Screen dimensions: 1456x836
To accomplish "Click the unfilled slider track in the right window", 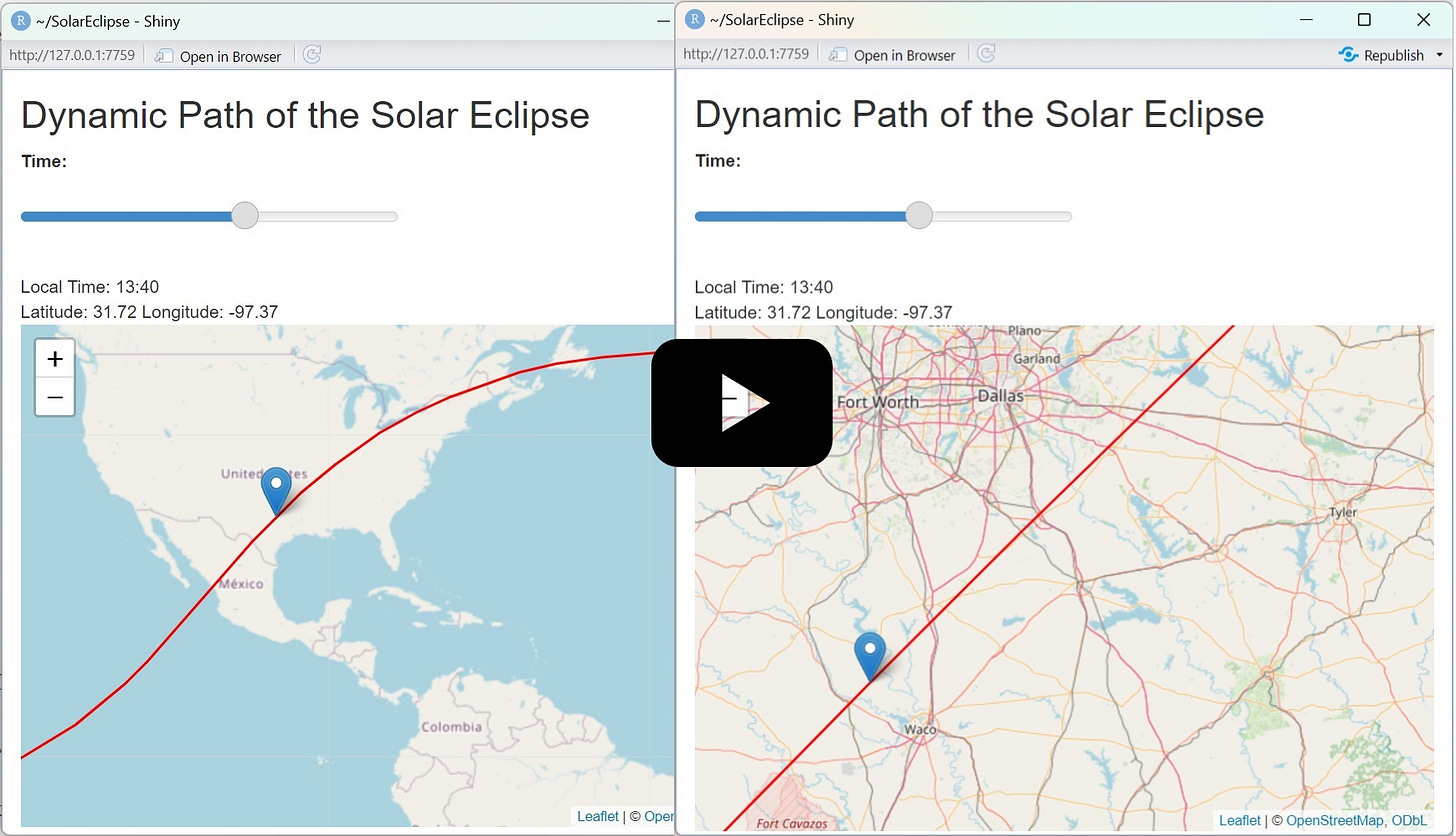I will coord(1001,217).
